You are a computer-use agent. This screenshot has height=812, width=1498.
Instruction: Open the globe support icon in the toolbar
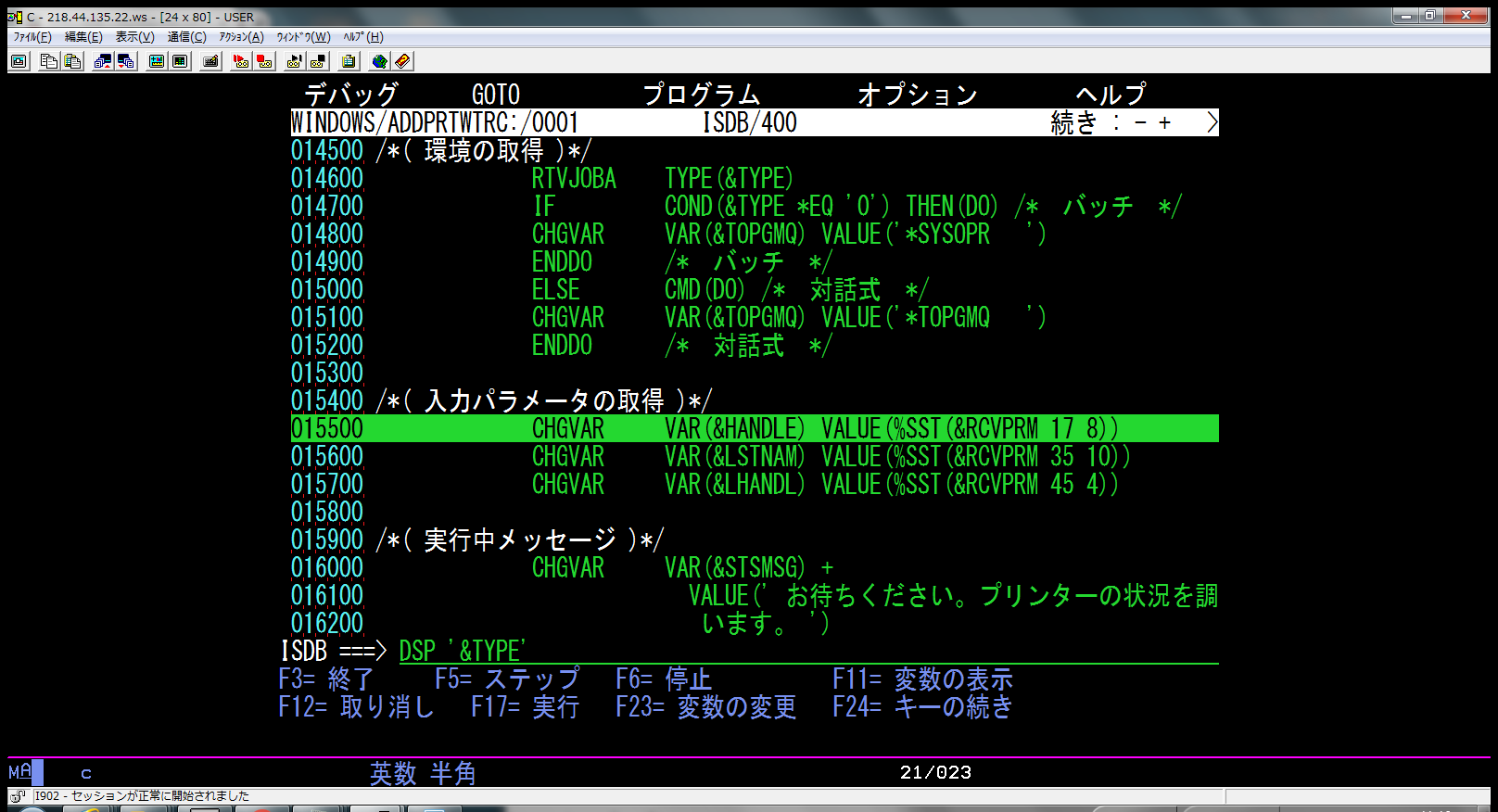(x=379, y=61)
